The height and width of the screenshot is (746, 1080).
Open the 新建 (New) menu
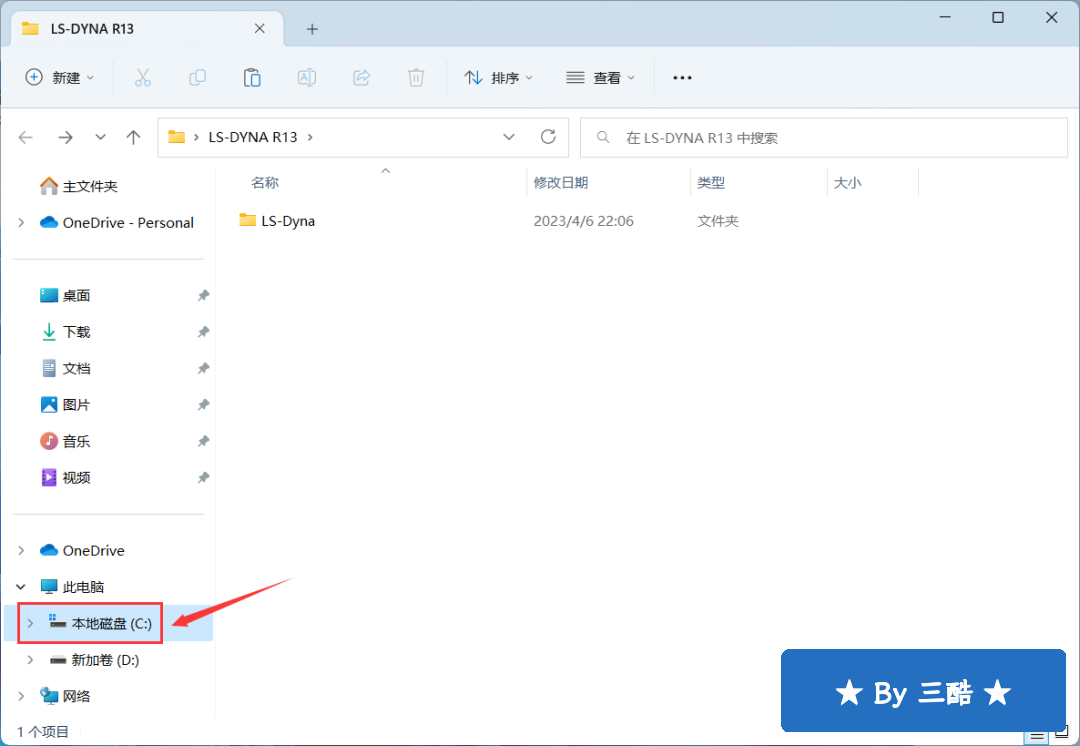[60, 78]
